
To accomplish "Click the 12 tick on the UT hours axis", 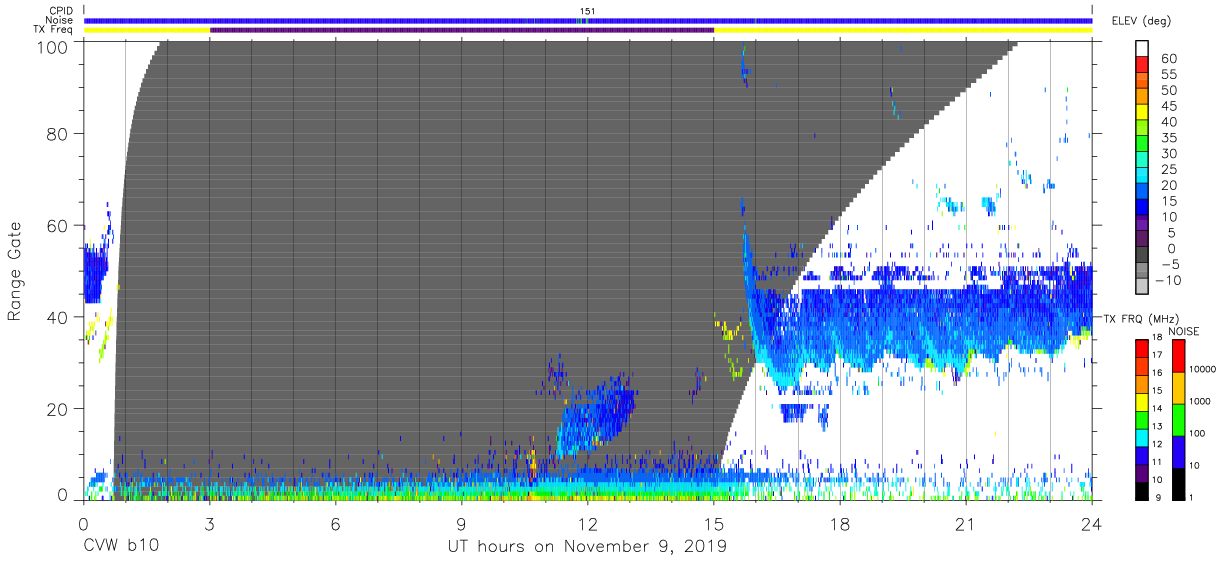I will click(588, 524).
